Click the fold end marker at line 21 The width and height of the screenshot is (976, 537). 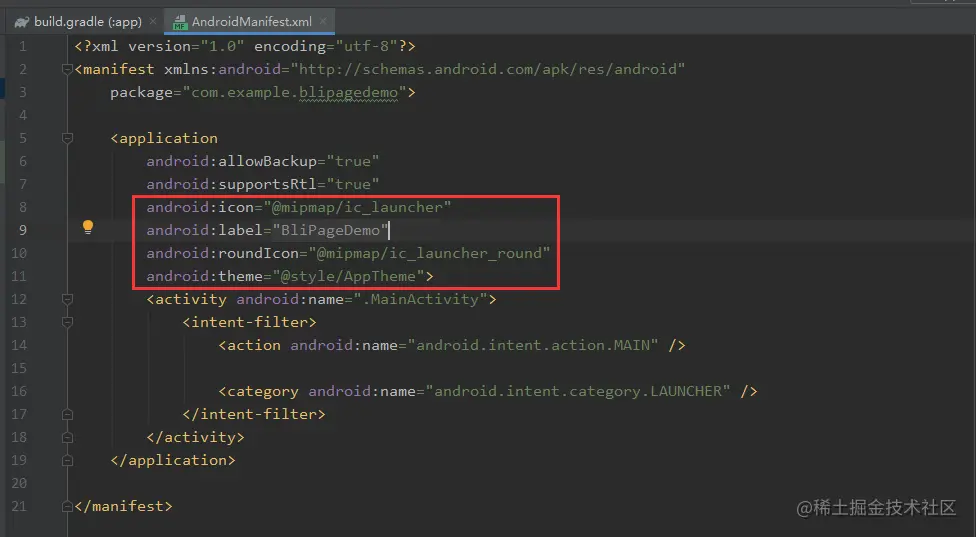pyautogui.click(x=68, y=507)
